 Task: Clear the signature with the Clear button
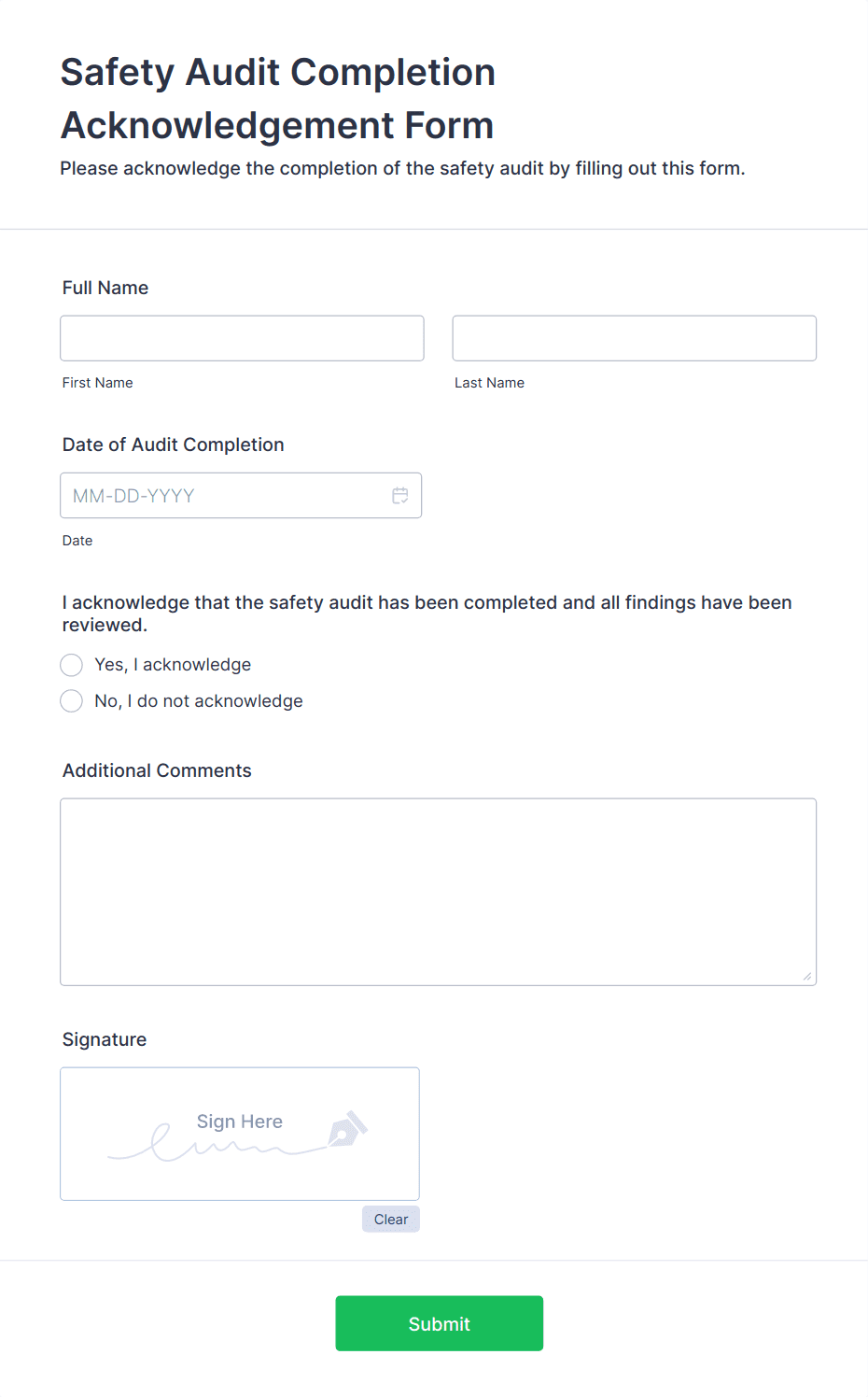coord(390,1219)
